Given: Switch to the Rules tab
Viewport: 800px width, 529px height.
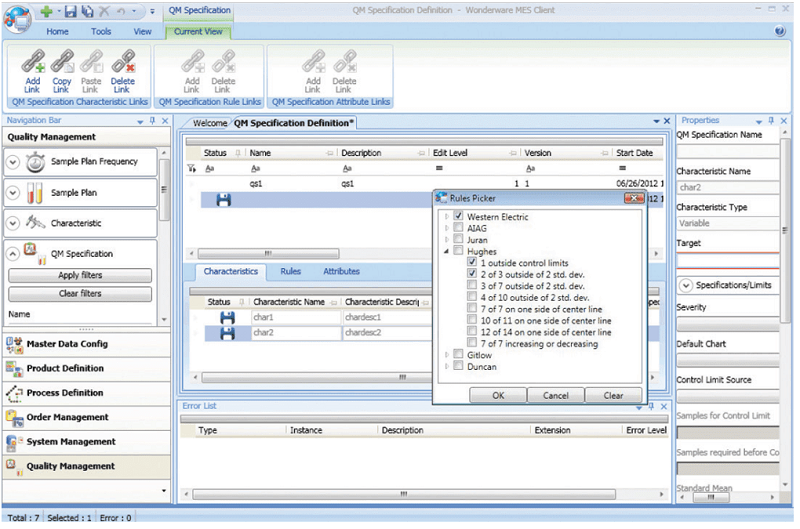Looking at the screenshot, I should click(290, 271).
